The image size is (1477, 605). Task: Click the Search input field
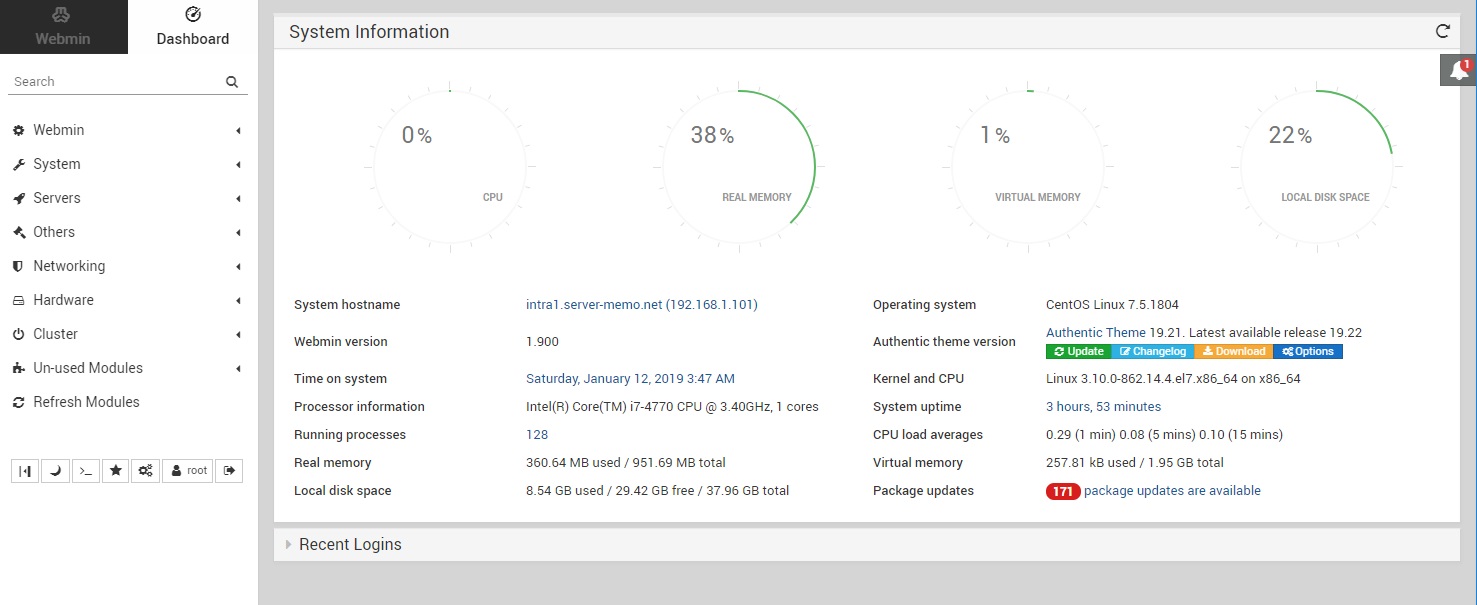click(115, 82)
